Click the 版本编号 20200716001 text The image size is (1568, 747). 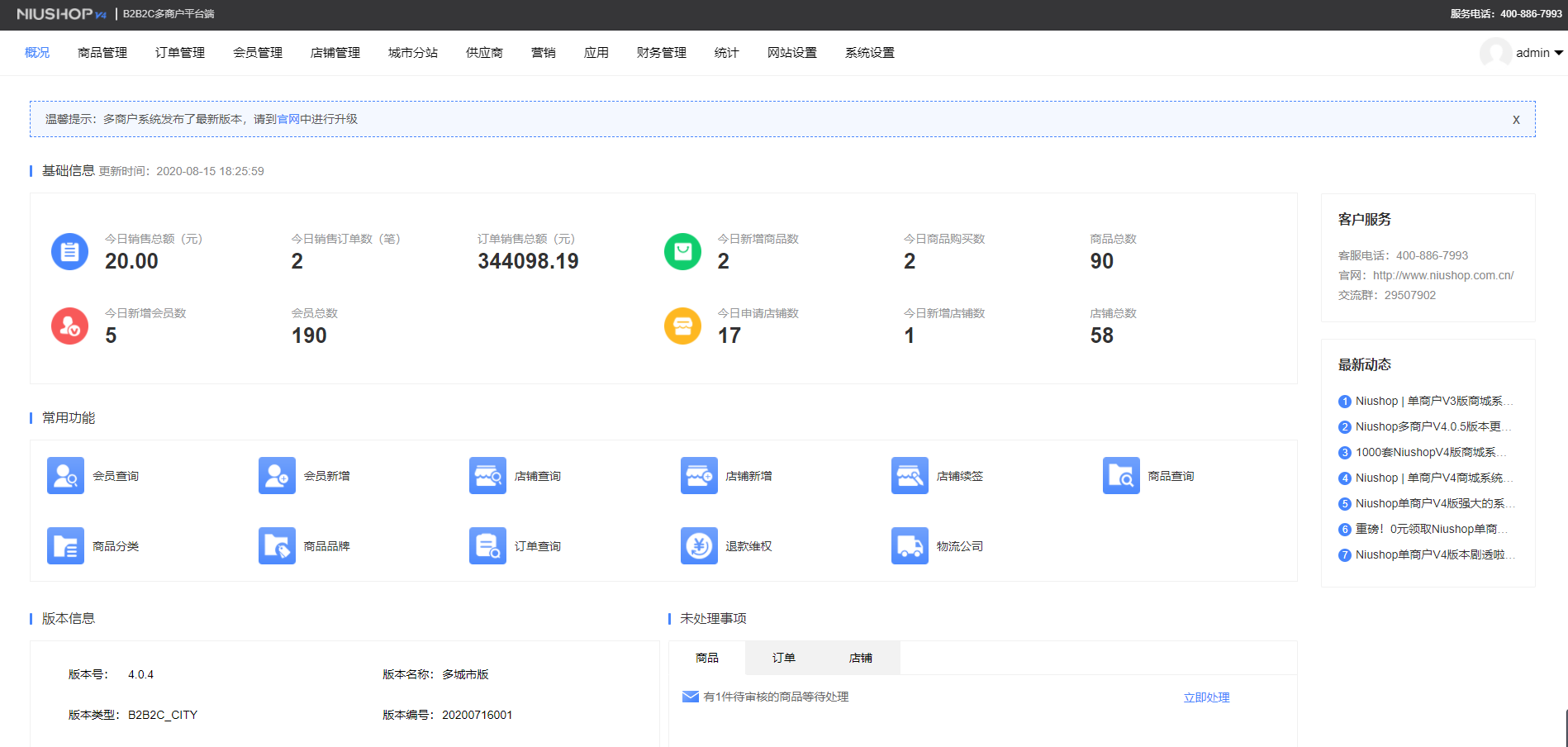click(x=477, y=715)
